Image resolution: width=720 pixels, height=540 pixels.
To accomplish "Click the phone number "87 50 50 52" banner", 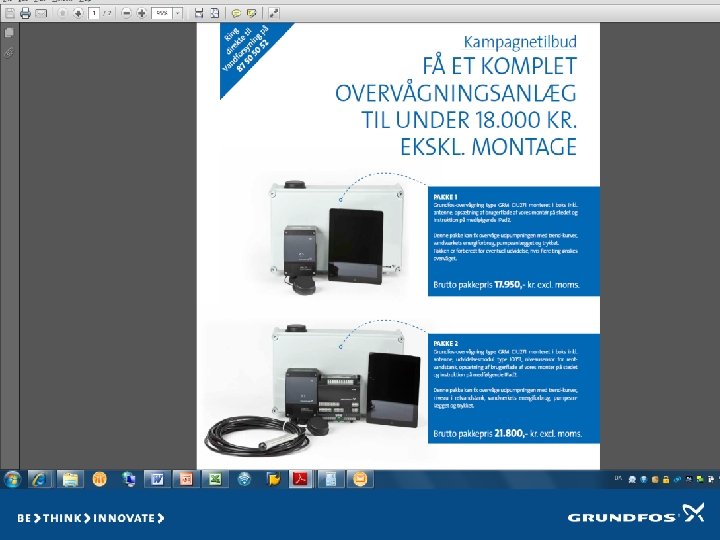I will [x=252, y=56].
